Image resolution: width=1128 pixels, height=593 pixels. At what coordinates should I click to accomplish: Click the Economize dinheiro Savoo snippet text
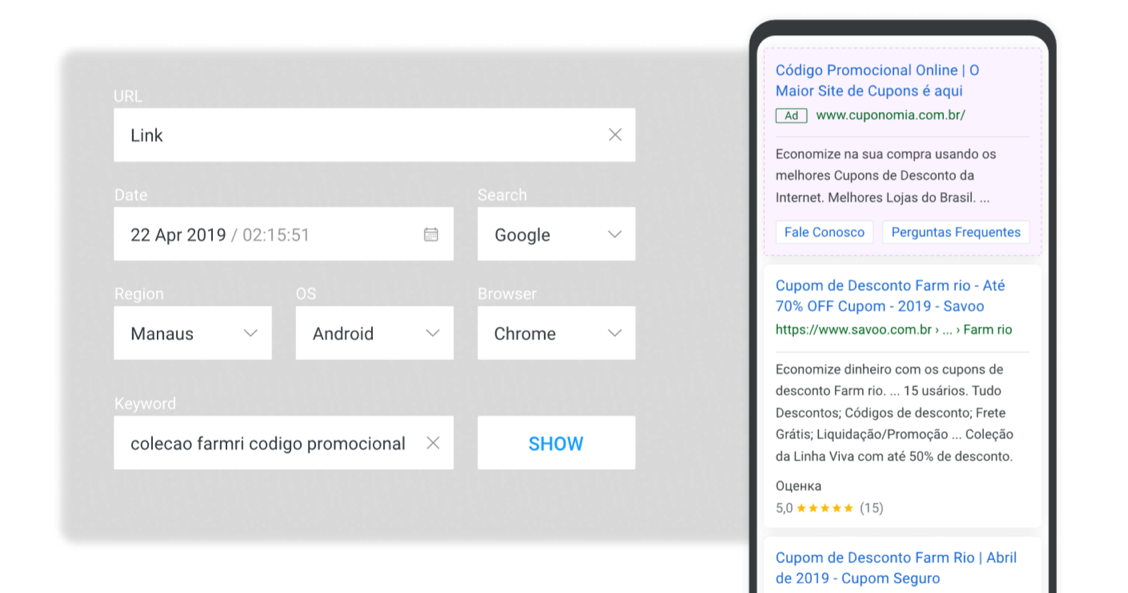point(894,412)
